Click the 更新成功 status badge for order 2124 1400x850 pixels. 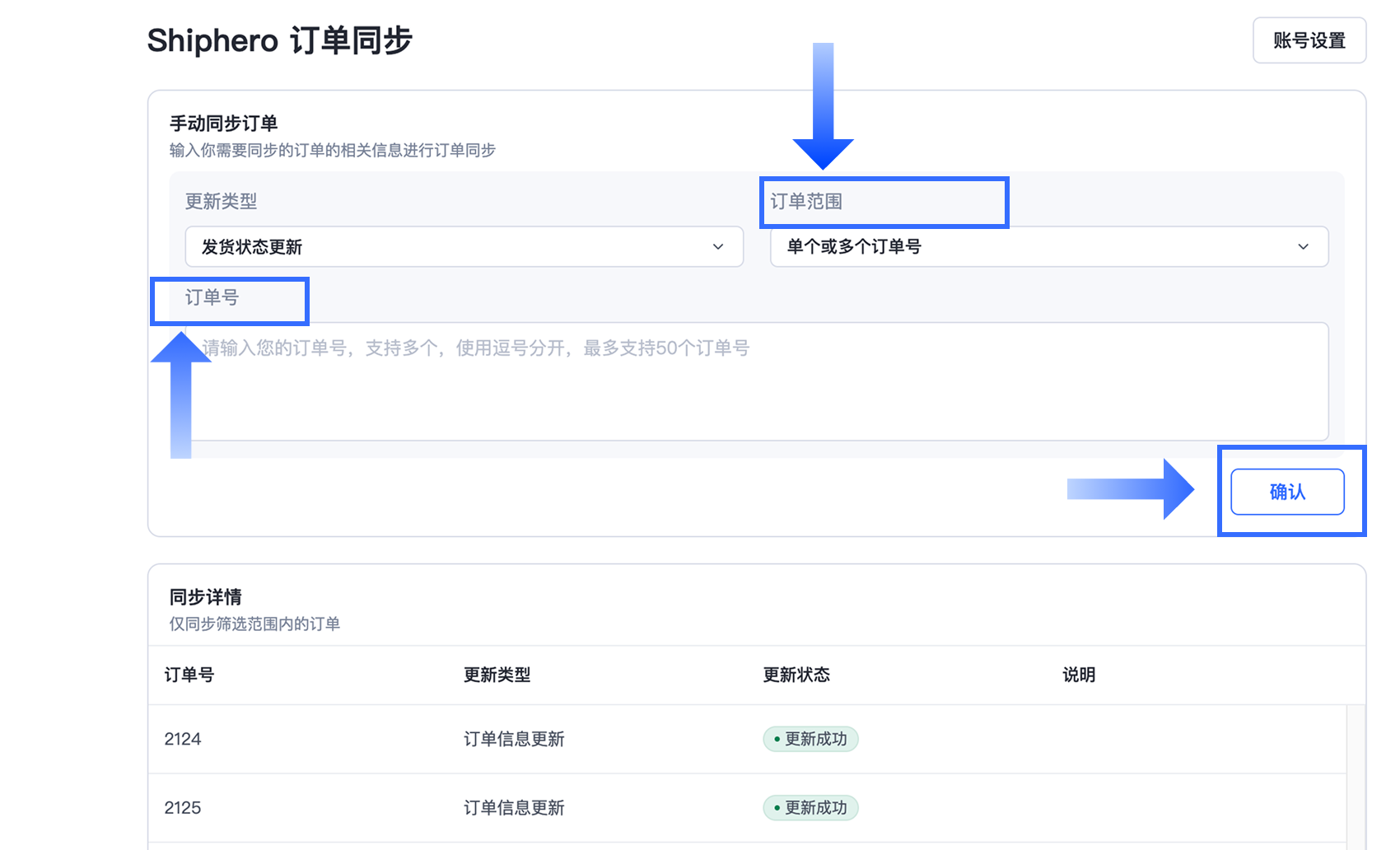point(810,739)
